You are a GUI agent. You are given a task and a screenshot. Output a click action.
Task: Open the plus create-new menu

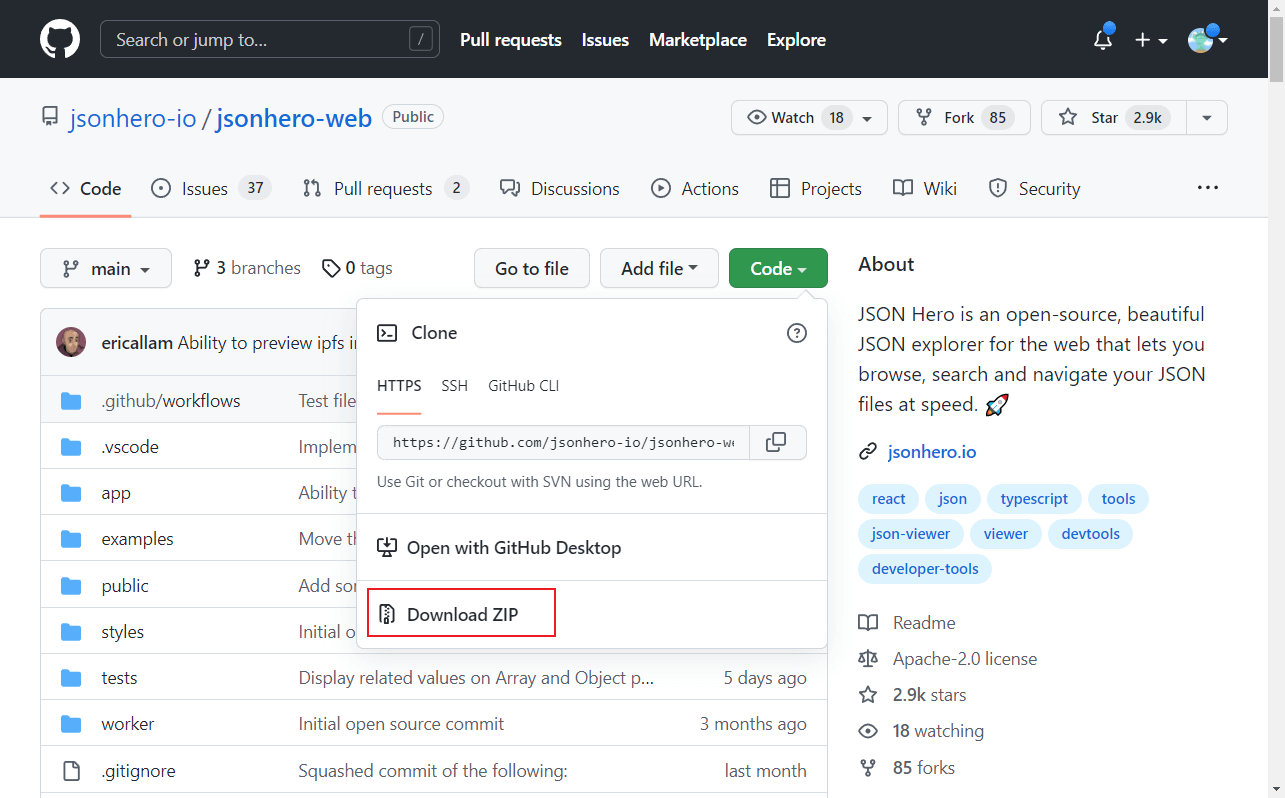click(1151, 40)
